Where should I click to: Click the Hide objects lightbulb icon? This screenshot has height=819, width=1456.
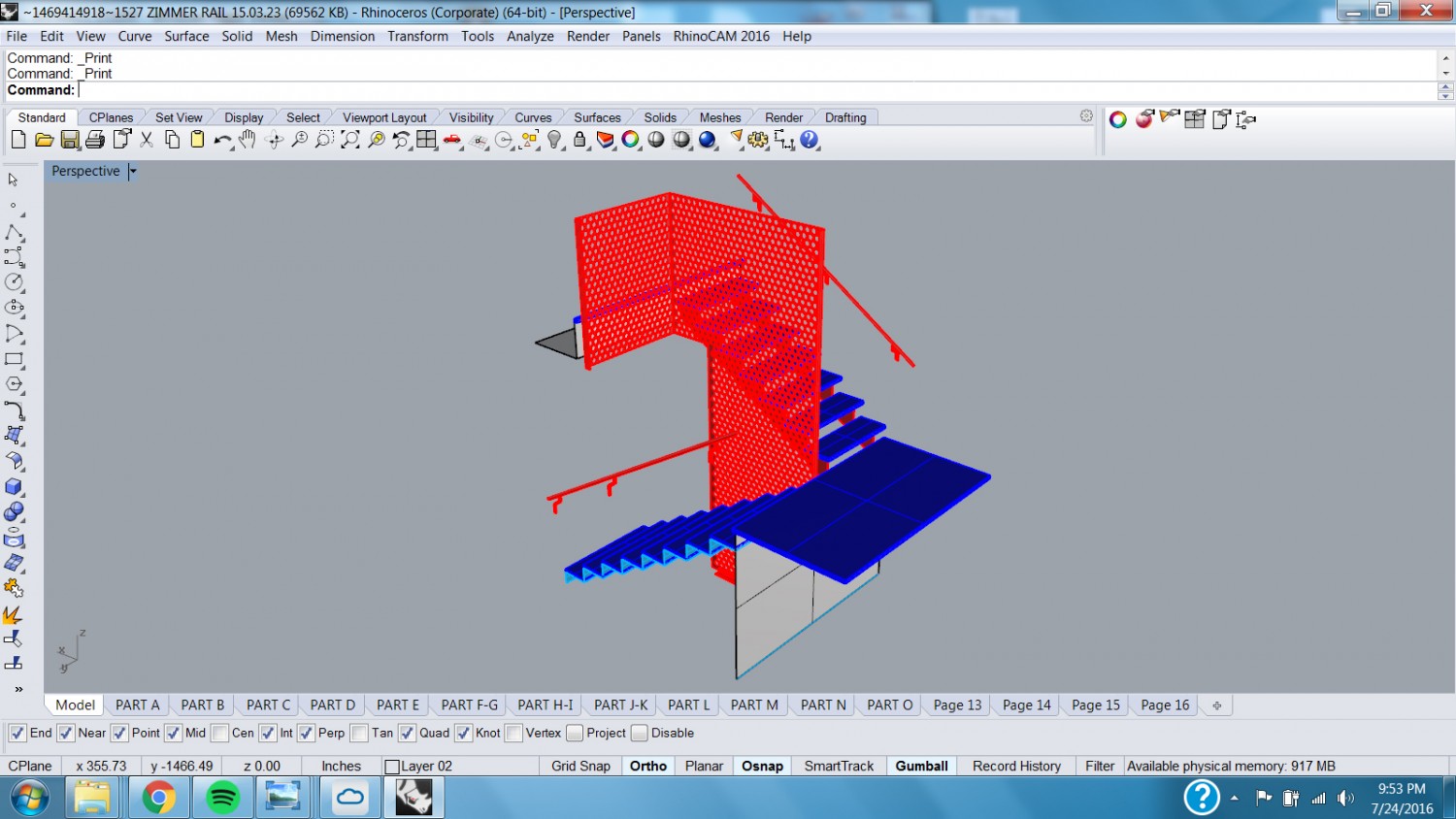click(554, 140)
